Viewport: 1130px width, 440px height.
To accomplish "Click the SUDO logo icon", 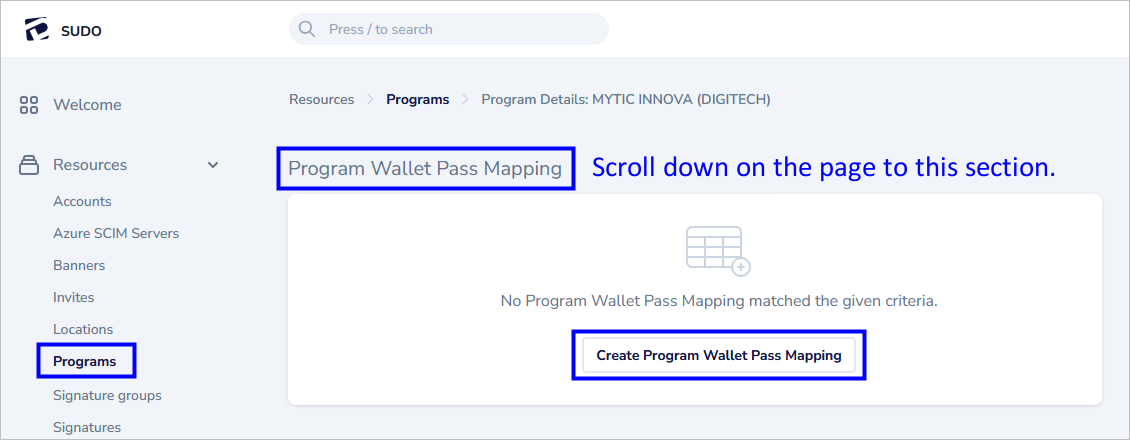I will pos(37,30).
